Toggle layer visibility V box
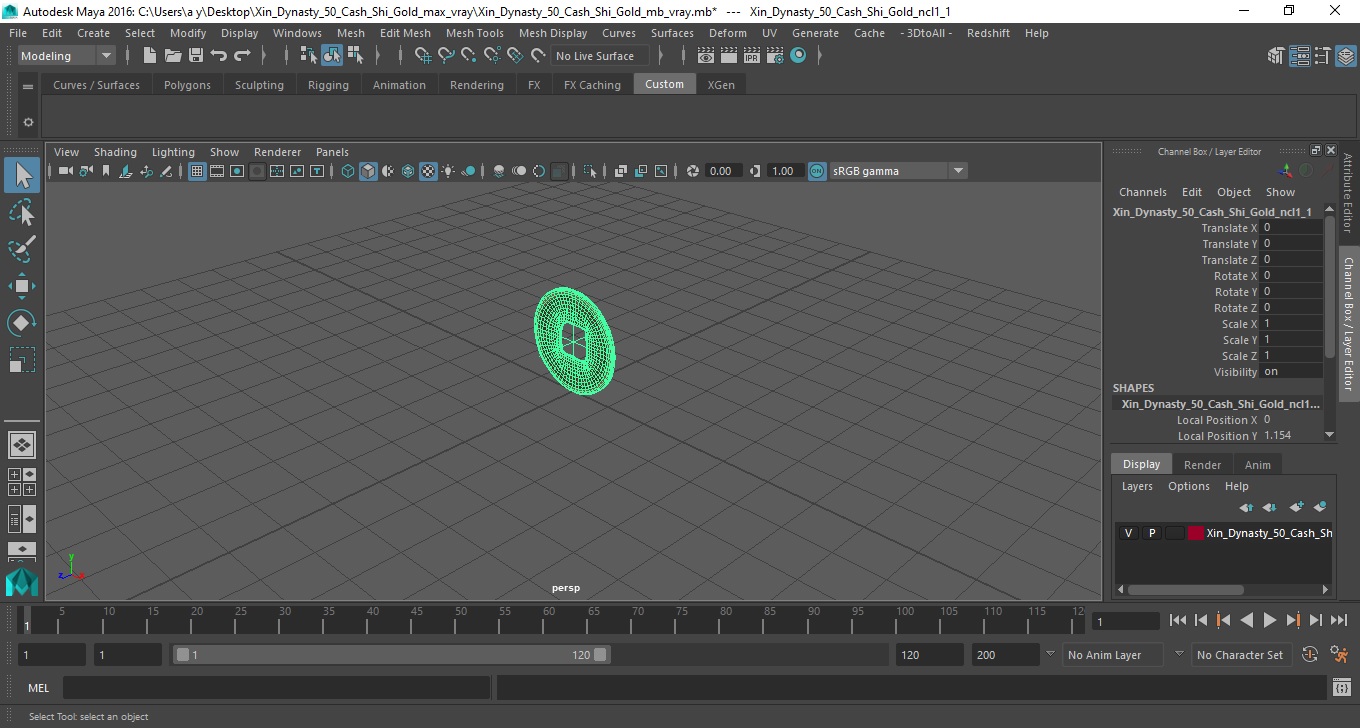The image size is (1360, 728). coord(1128,533)
